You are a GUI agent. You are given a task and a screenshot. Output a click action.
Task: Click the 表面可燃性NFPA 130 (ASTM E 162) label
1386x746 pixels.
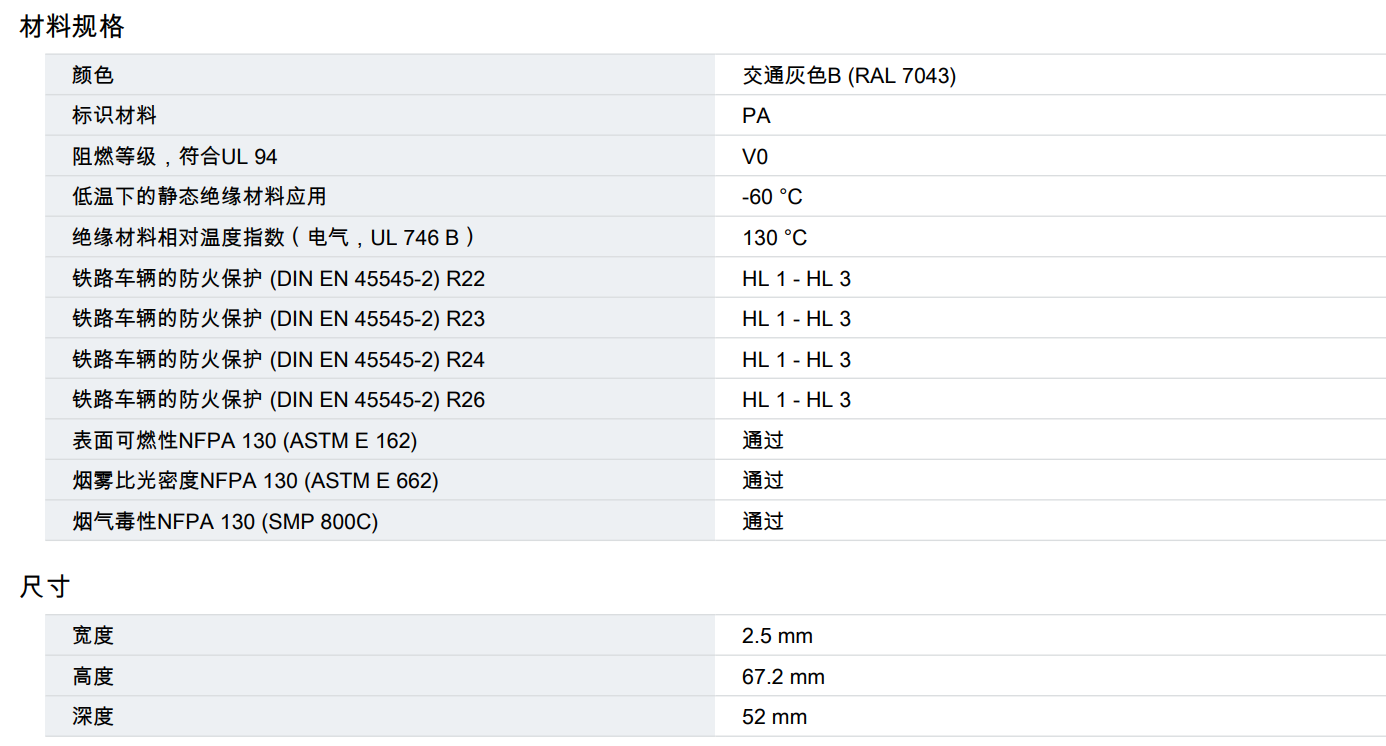[244, 440]
